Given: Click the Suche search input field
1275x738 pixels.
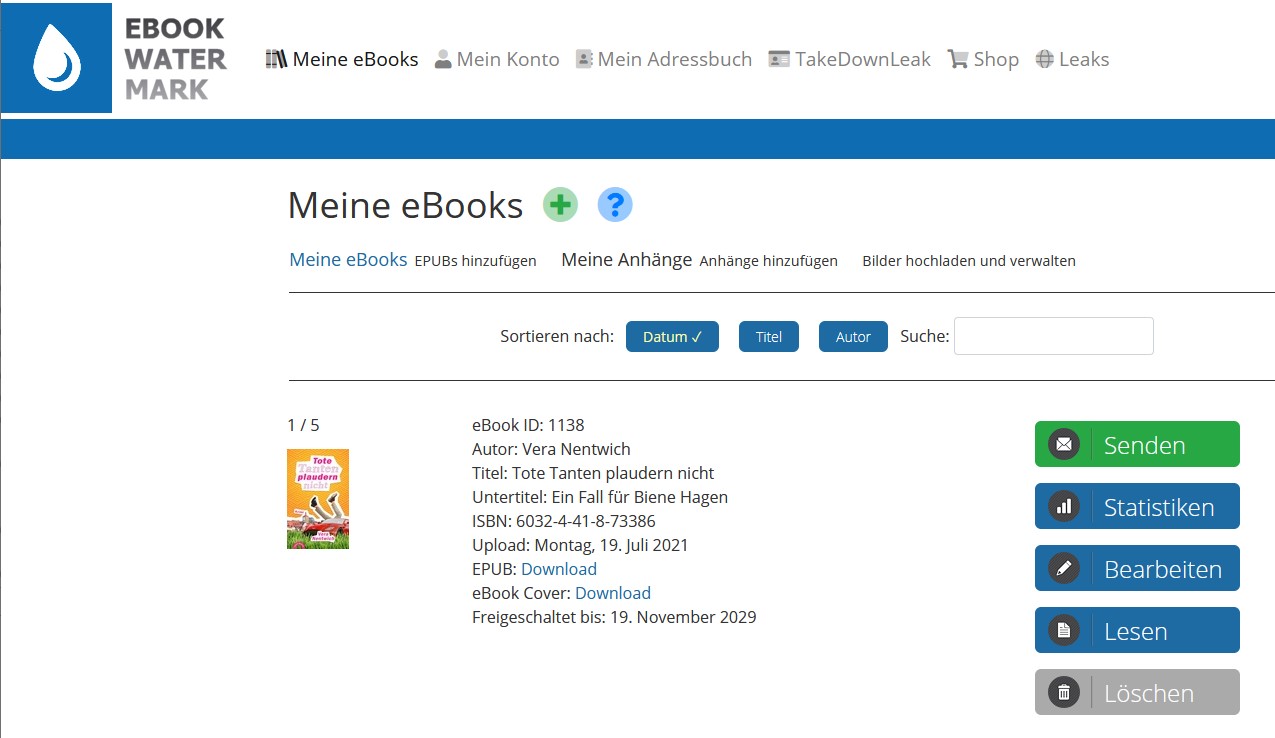Looking at the screenshot, I should 1052,336.
